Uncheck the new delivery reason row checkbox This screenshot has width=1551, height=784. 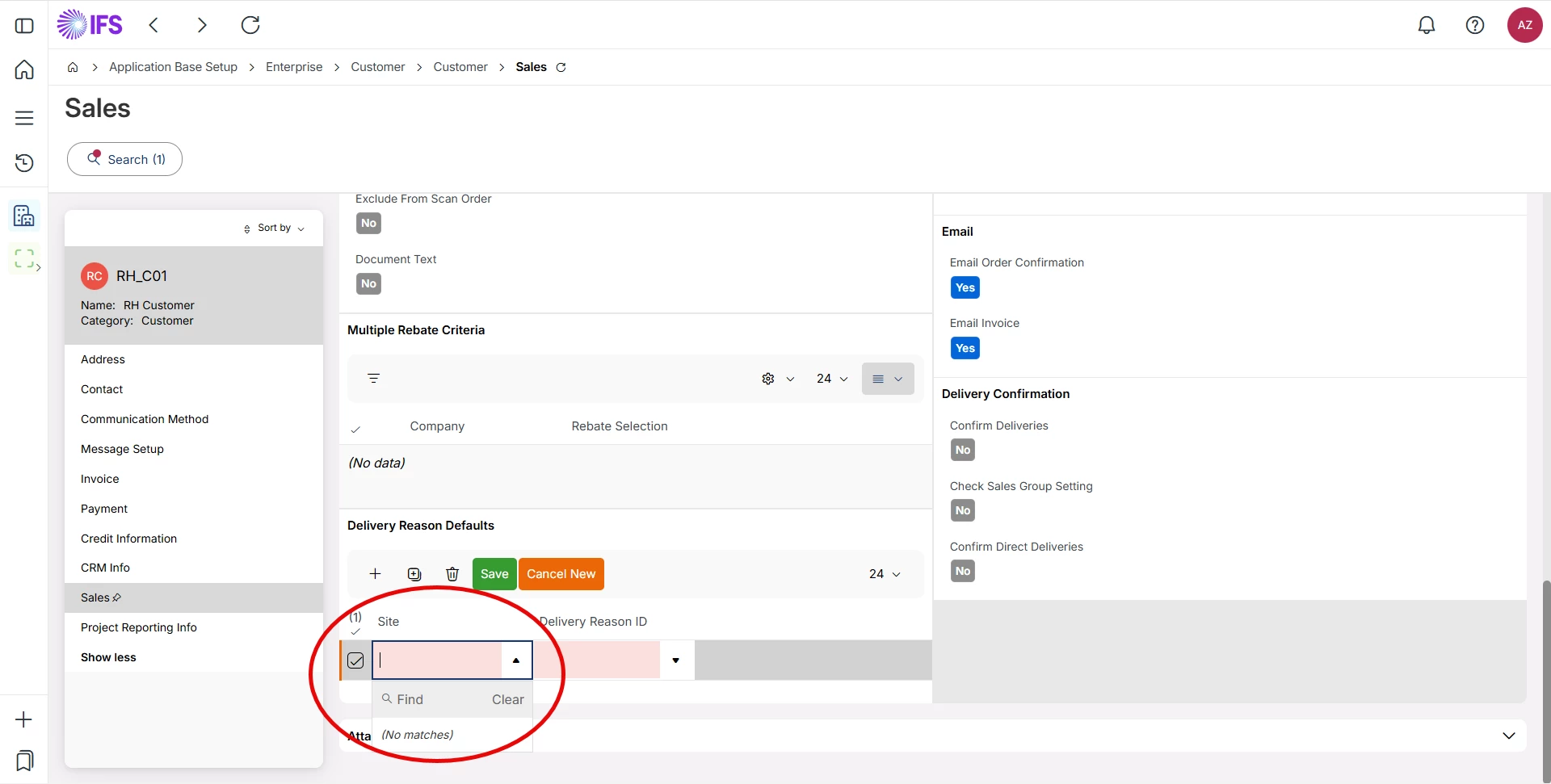[x=355, y=660]
